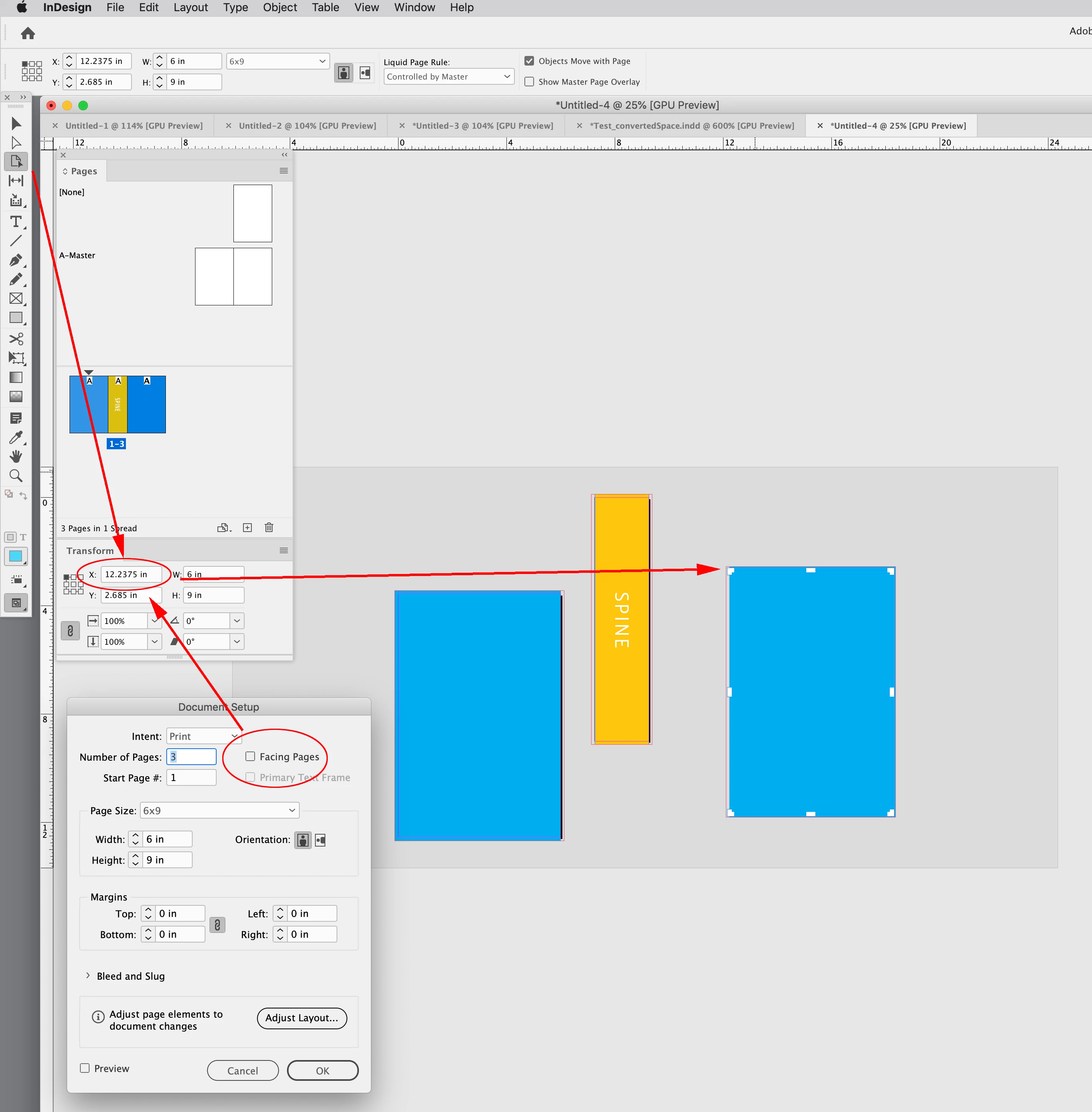The image size is (1092, 1112).
Task: Enable Show Master Page Overlay
Action: (529, 82)
